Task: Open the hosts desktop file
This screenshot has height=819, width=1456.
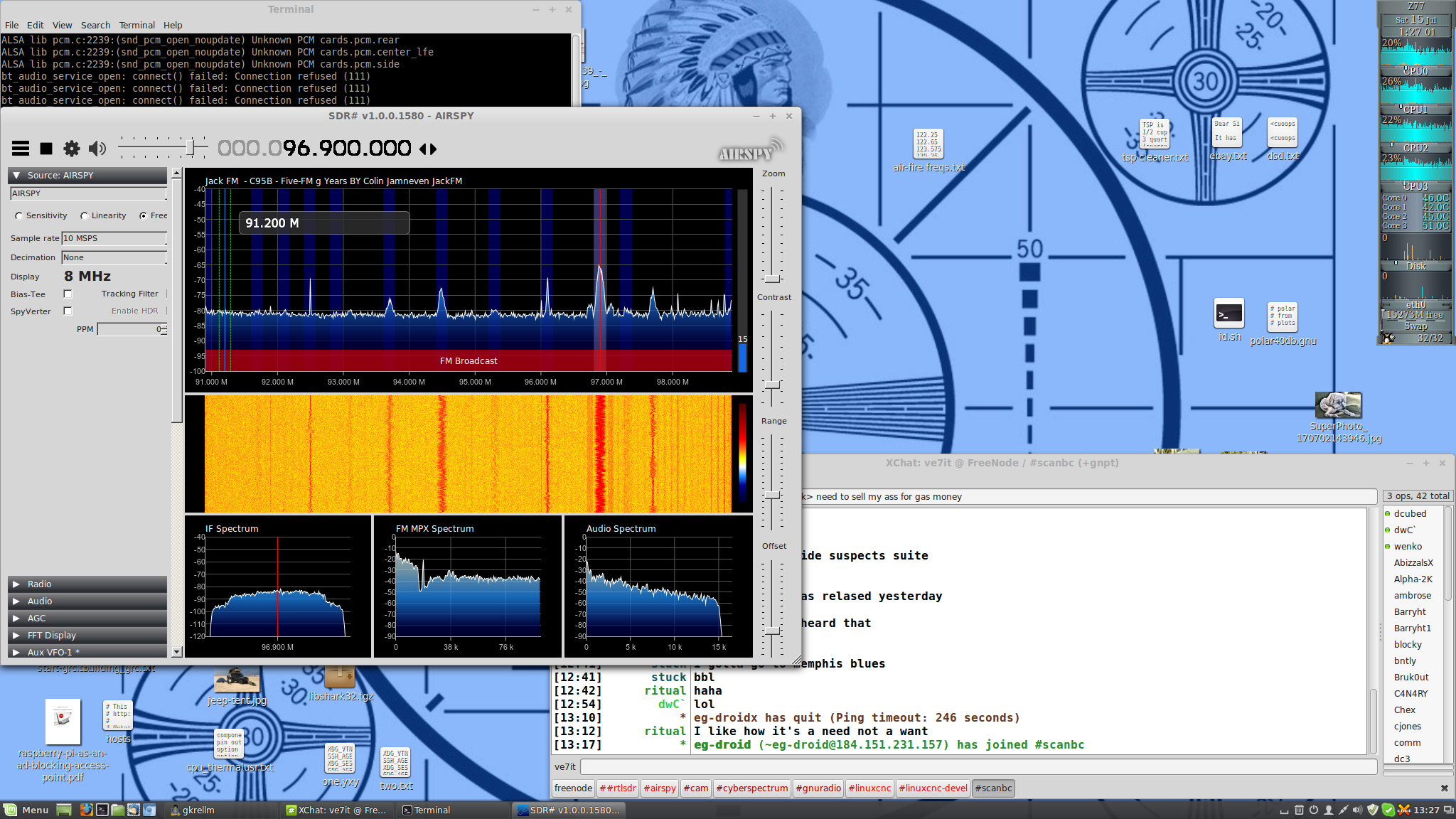Action: tap(118, 722)
